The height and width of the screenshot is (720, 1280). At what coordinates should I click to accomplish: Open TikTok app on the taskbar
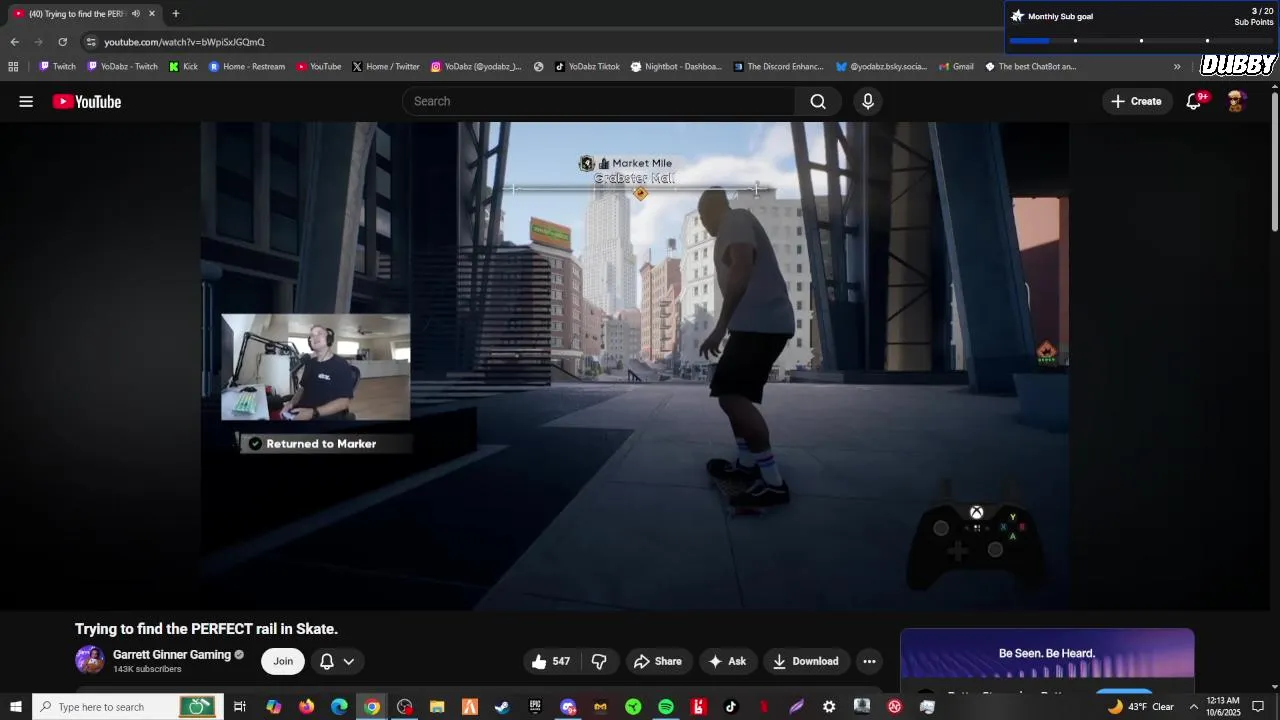[x=731, y=707]
